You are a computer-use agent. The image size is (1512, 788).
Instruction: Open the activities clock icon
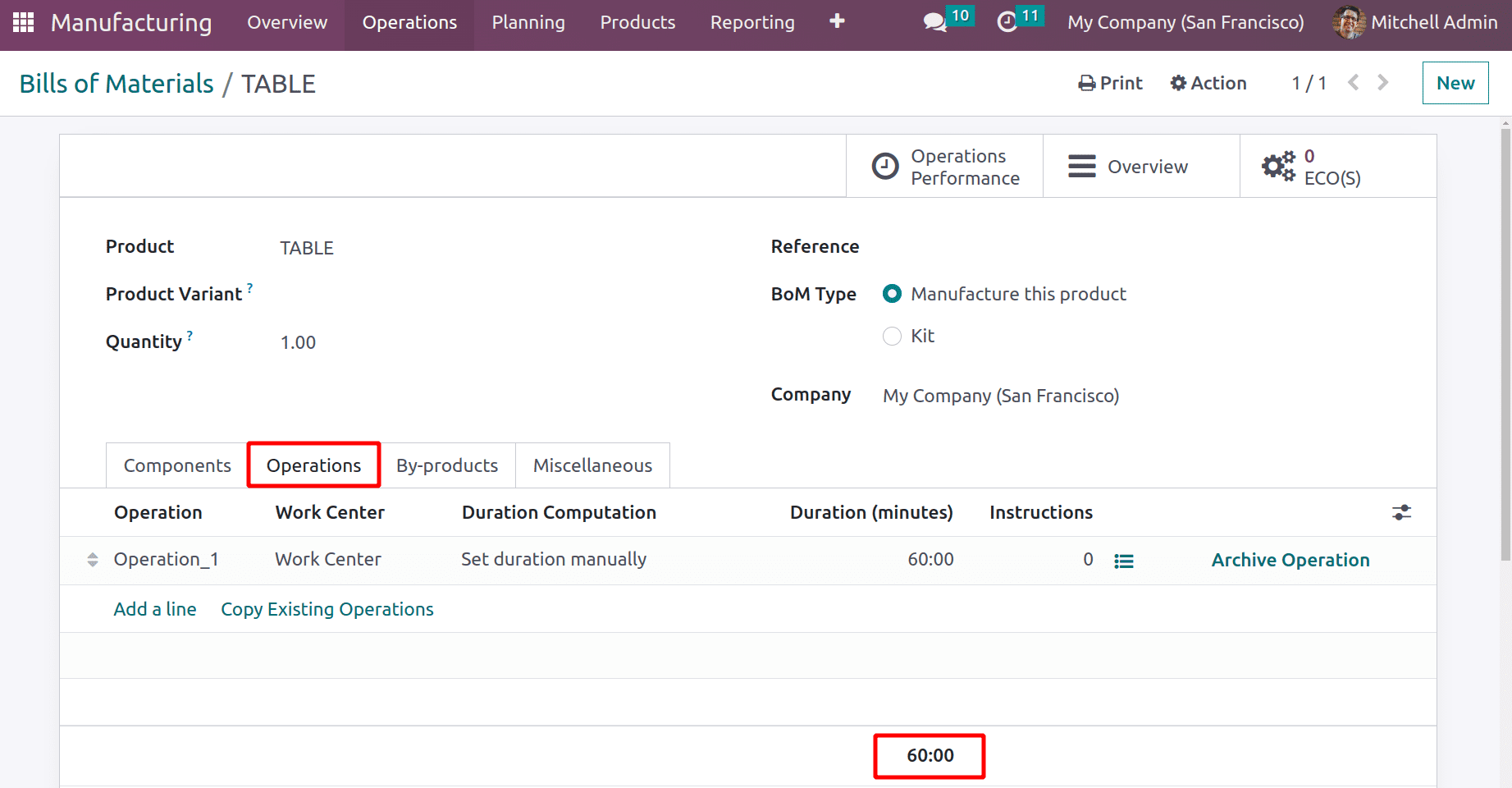tap(1007, 22)
